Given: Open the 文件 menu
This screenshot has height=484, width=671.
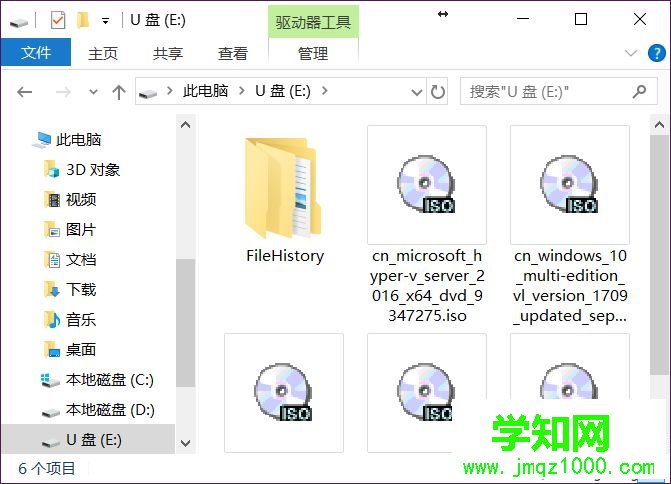Looking at the screenshot, I should (x=36, y=53).
